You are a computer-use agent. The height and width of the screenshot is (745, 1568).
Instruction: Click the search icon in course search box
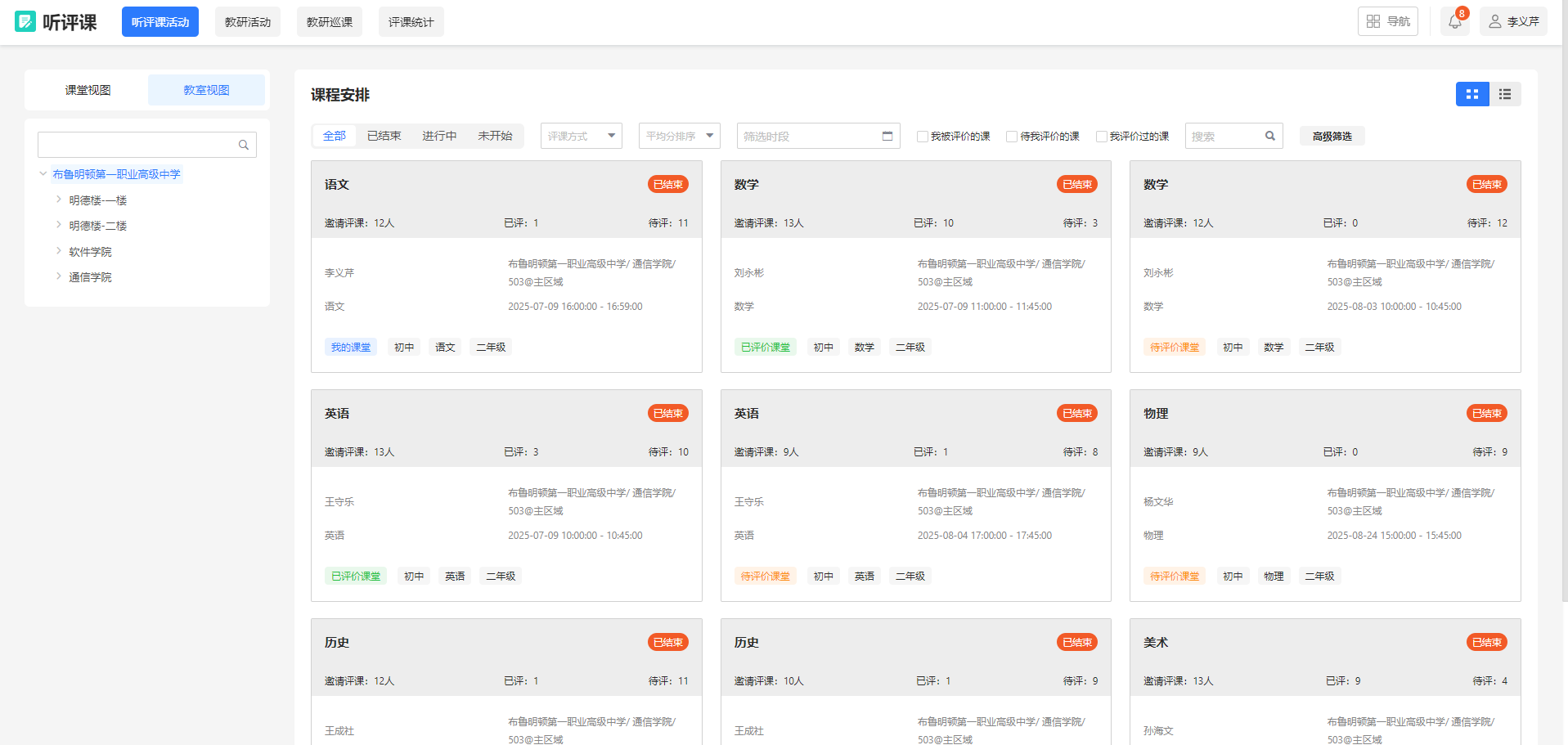pyautogui.click(x=1270, y=136)
